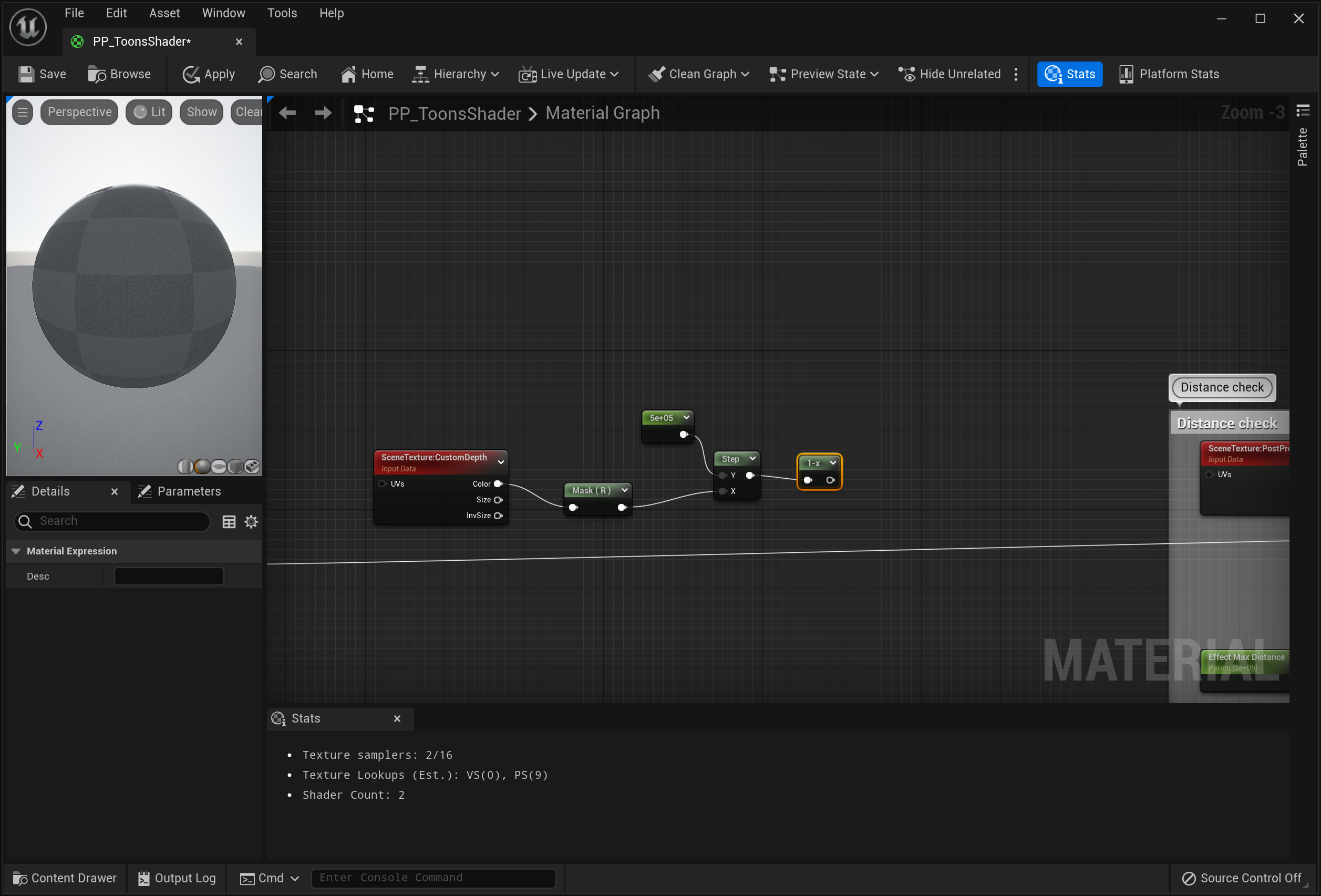Toggle the Stats button off

1069,74
